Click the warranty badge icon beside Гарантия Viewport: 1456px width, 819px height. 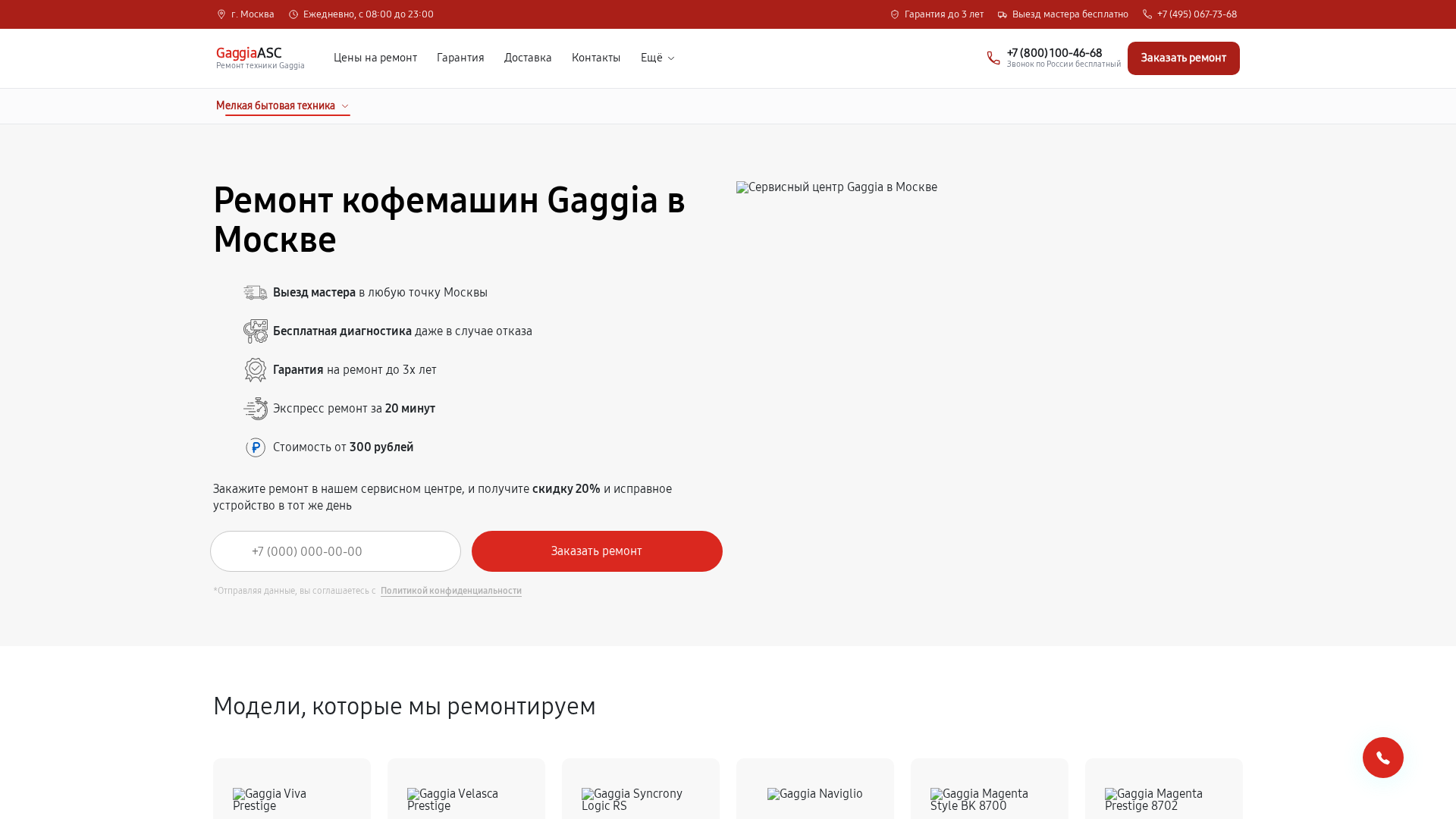[x=256, y=370]
